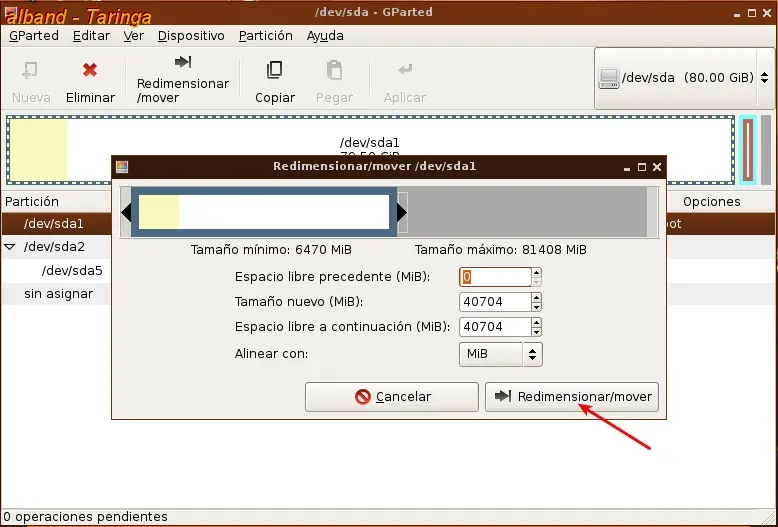Click the partition bar in the resize dialog

coord(264,212)
